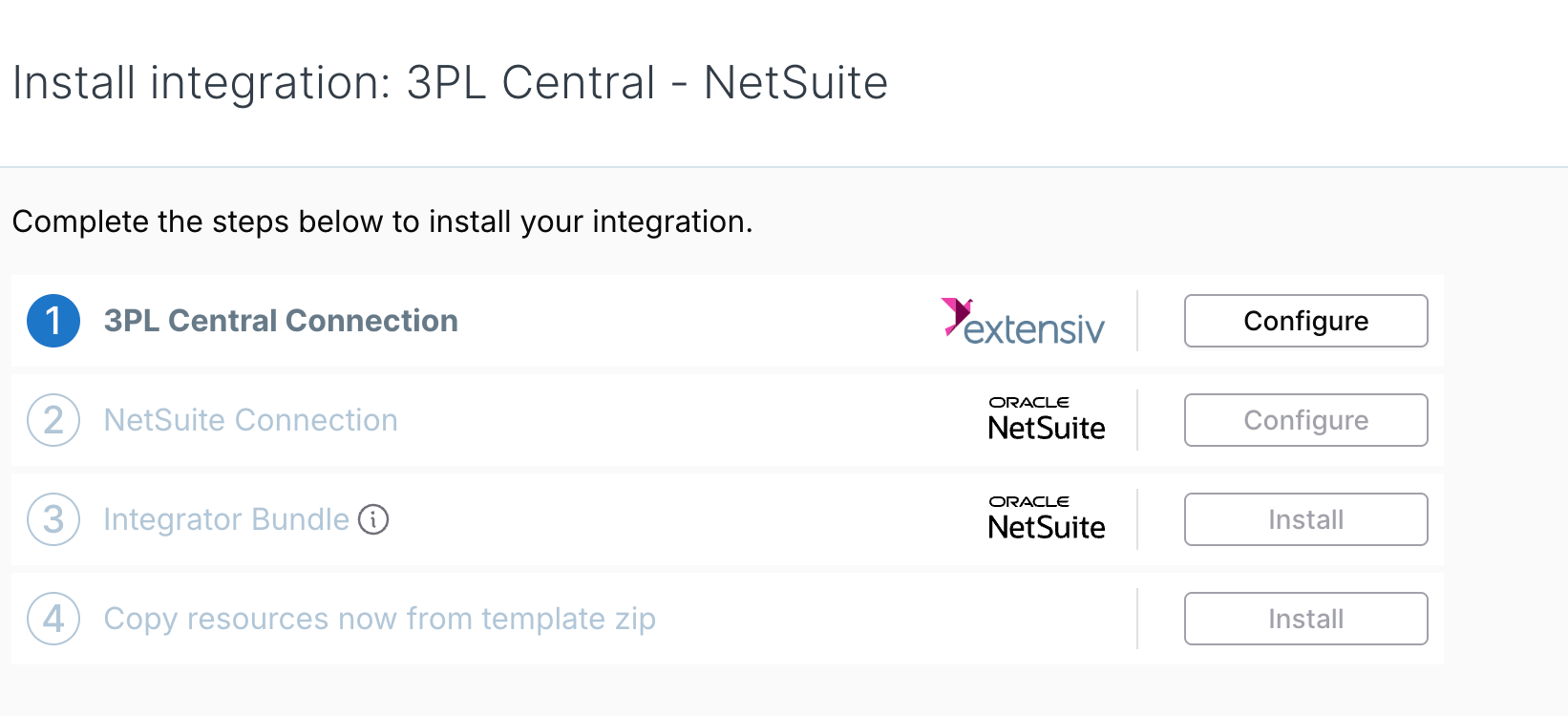Screen dimensions: 1568x716
Task: Configure the 3PL Central Connection
Action: pos(1305,321)
